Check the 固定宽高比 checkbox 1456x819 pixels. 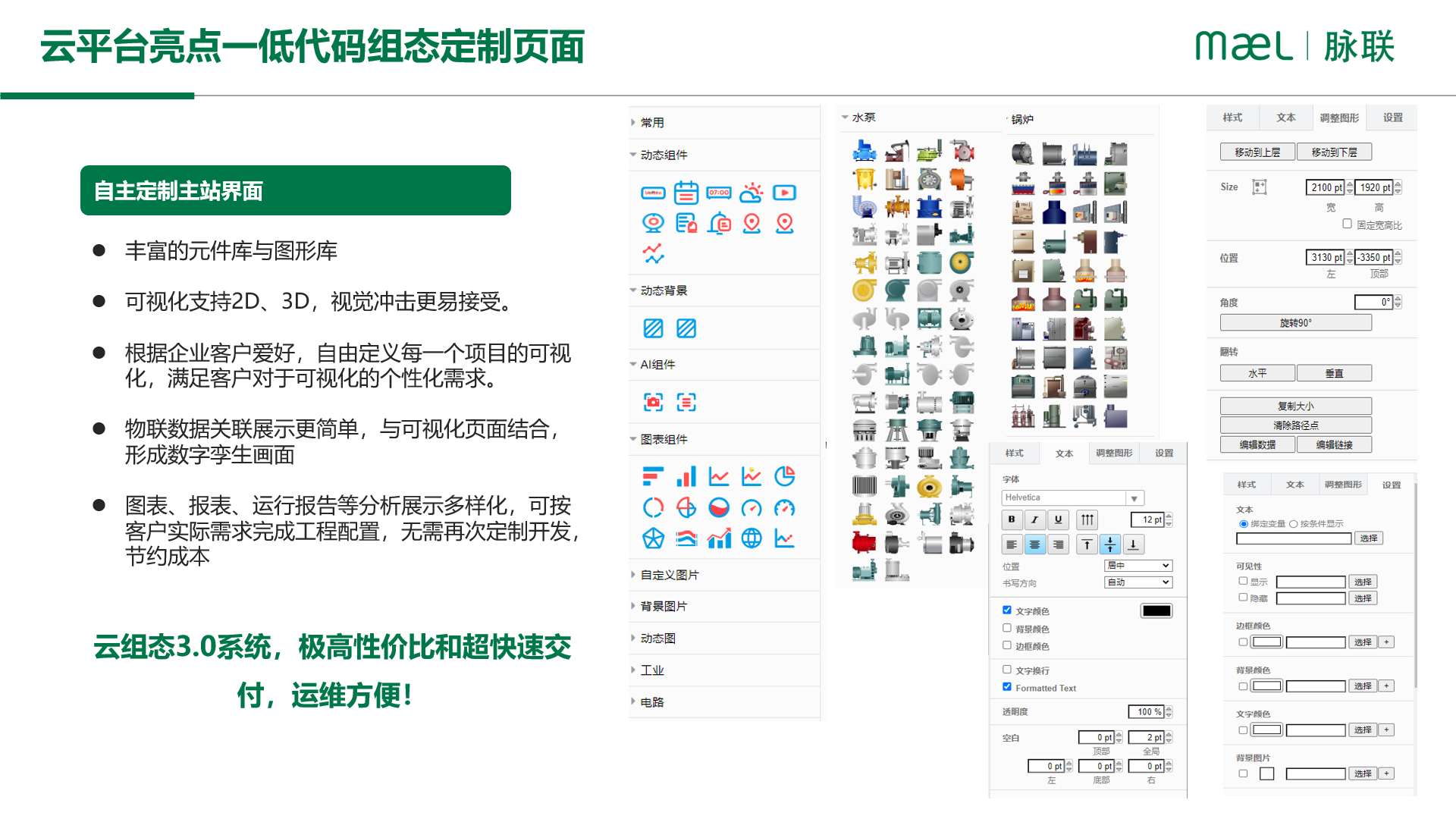coord(1347,224)
